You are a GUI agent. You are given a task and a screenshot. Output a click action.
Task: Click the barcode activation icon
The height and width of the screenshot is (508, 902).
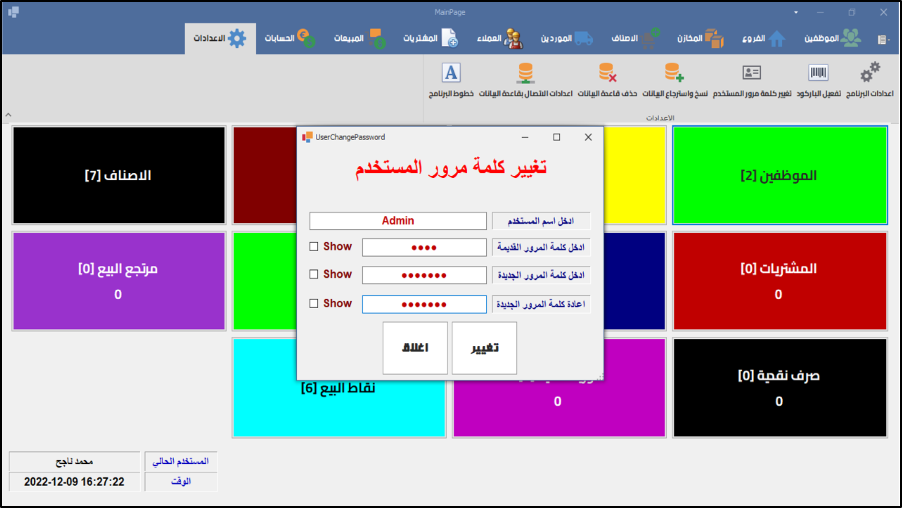(x=818, y=73)
